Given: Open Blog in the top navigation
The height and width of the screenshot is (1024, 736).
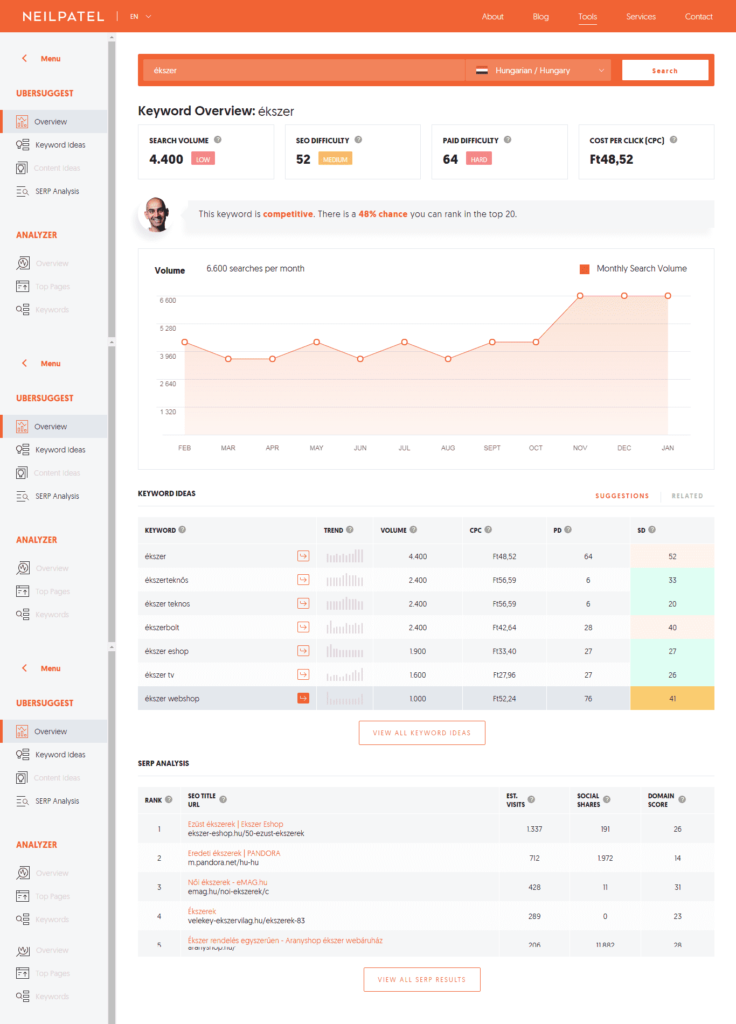Looking at the screenshot, I should point(541,16).
